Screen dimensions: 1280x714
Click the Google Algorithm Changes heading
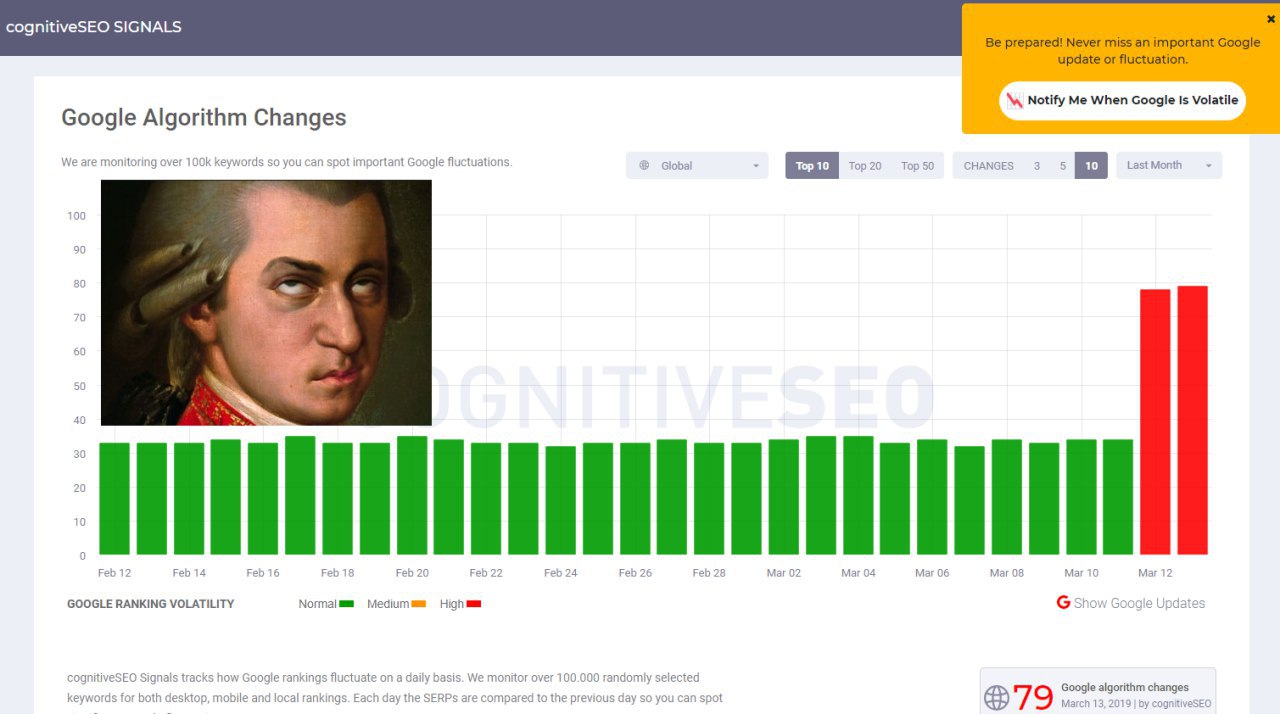click(204, 118)
